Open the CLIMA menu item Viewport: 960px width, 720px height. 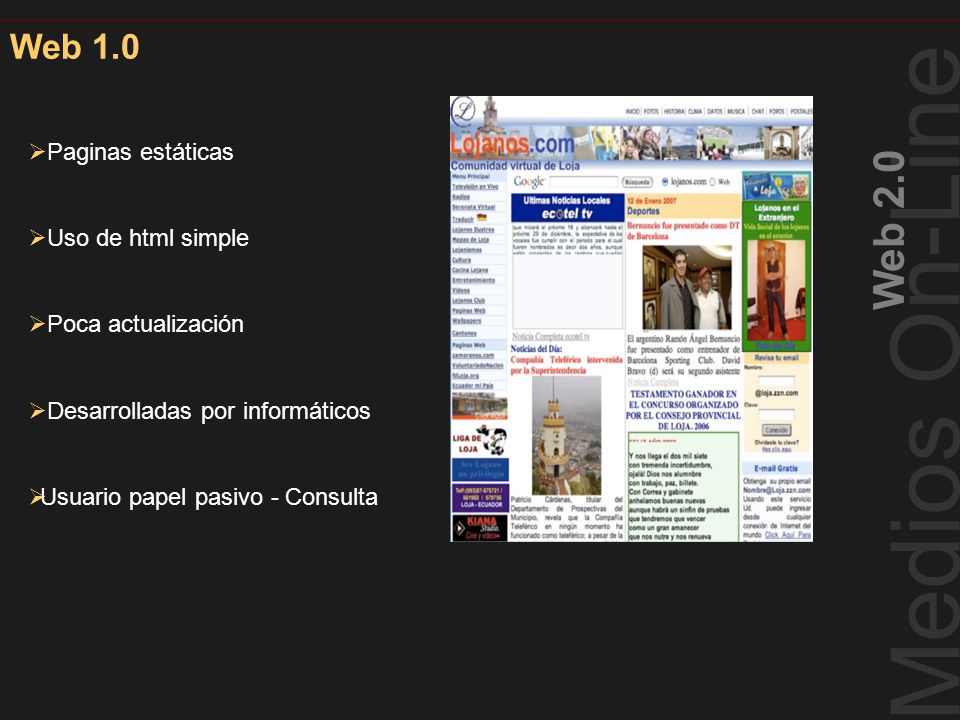pyautogui.click(x=695, y=111)
